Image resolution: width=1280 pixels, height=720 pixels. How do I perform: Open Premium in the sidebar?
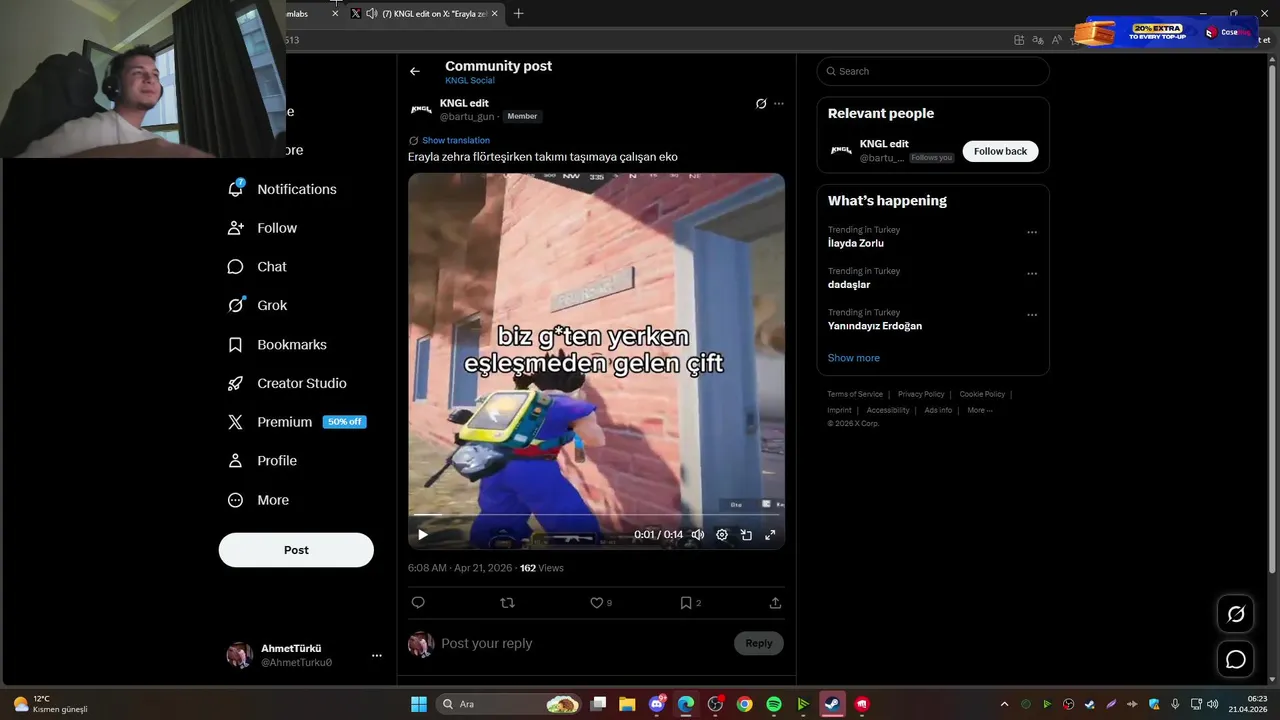(296, 422)
